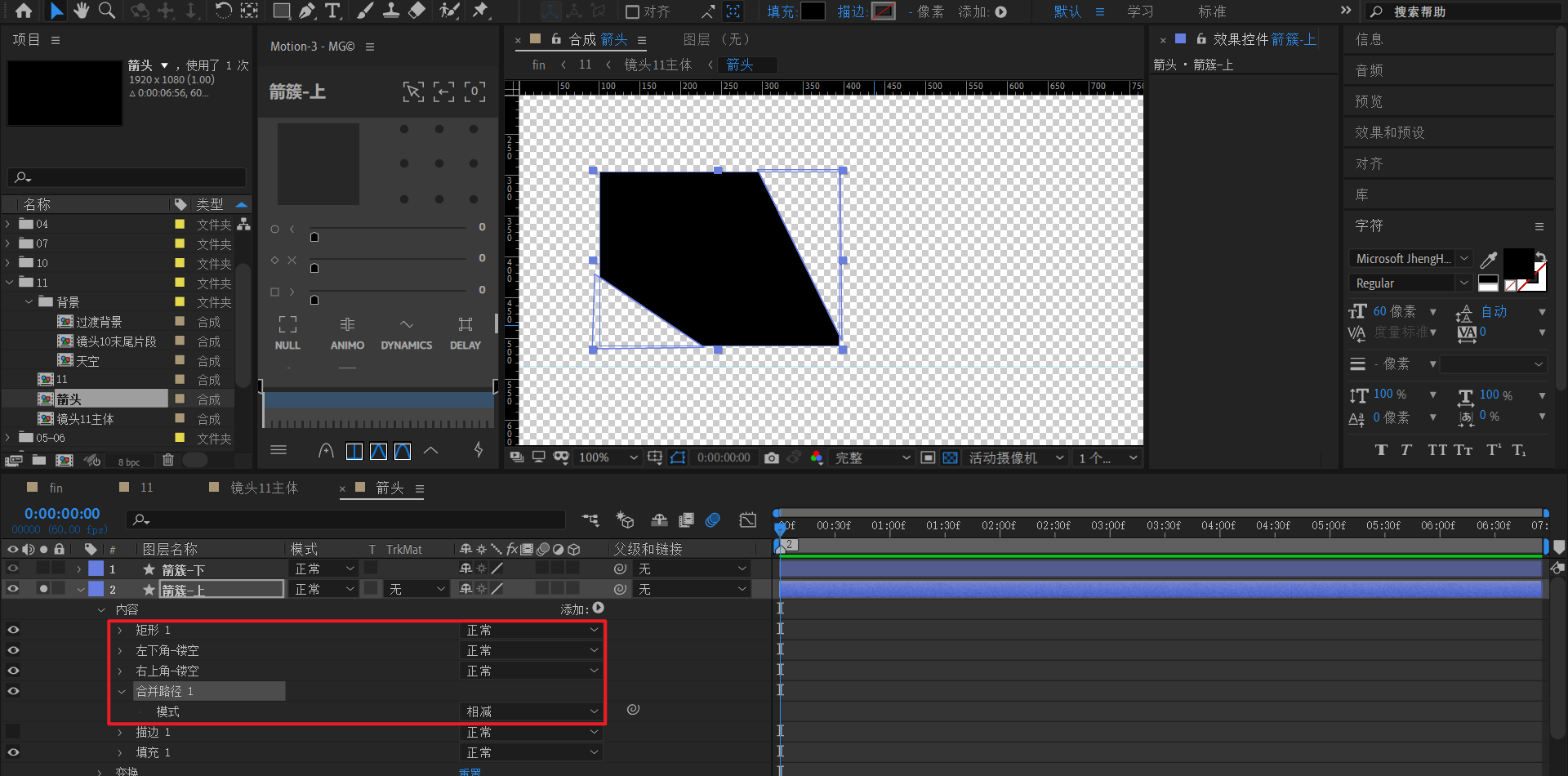This screenshot has height=776, width=1568.
Task: Select the Clone Stamp tool
Action: tap(391, 11)
